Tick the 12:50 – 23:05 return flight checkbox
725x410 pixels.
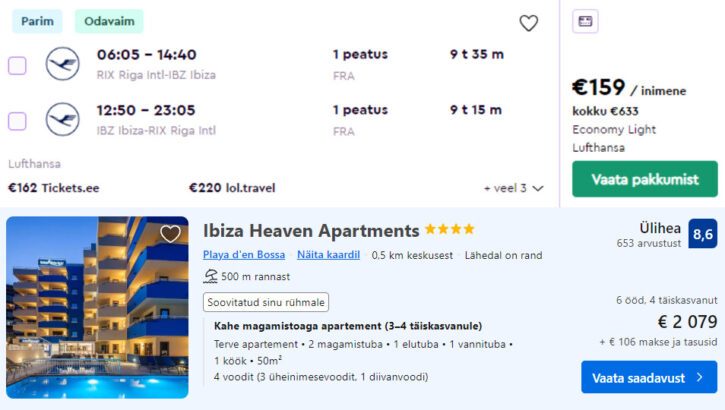tap(17, 121)
